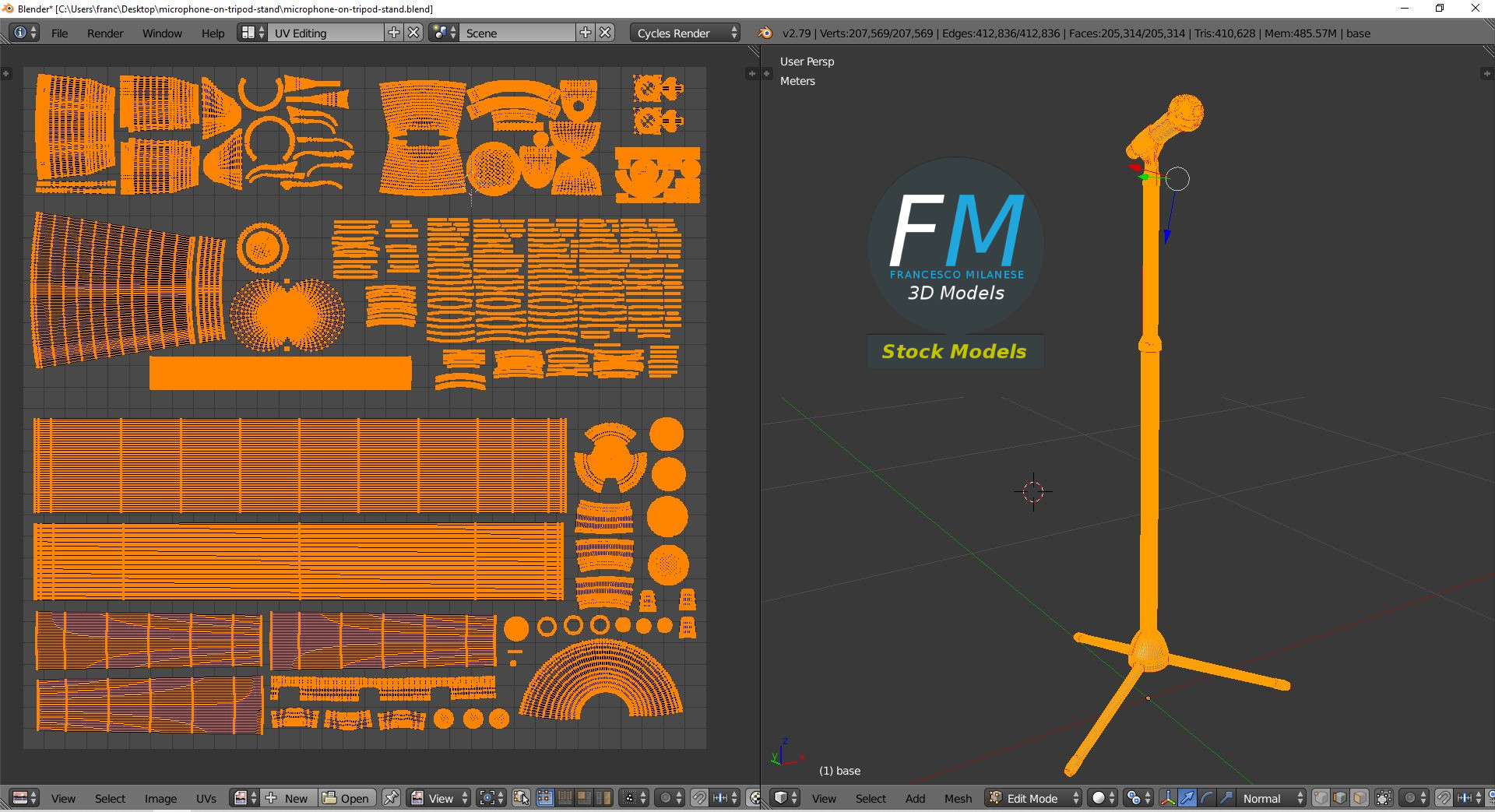The image size is (1495, 812).
Task: Open the UVs menu
Action: pos(206,798)
